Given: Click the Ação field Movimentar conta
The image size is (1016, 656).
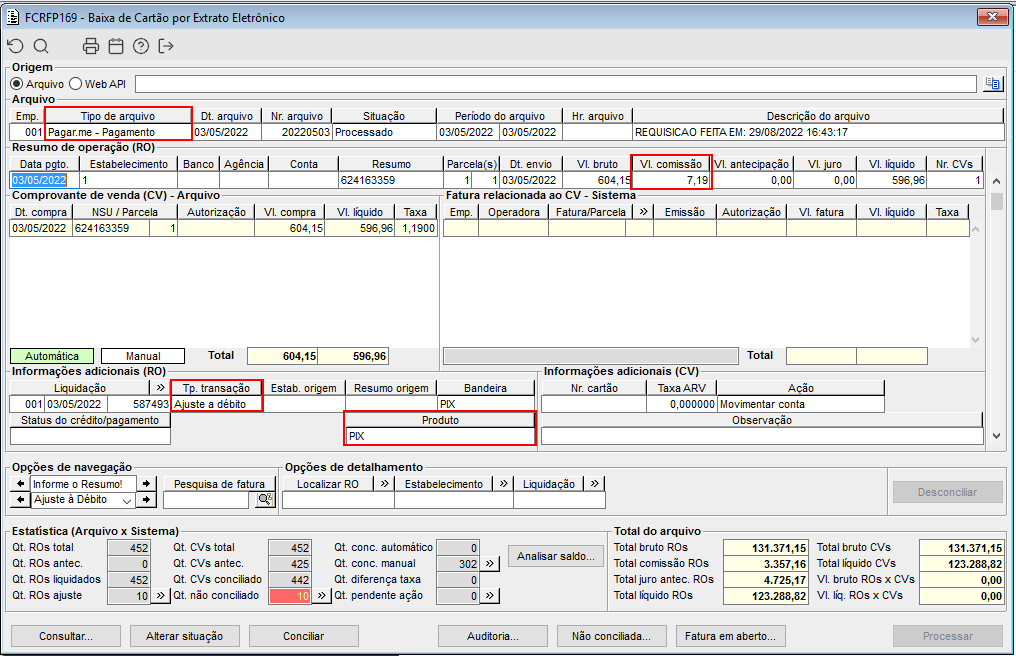Looking at the screenshot, I should pyautogui.click(x=801, y=404).
